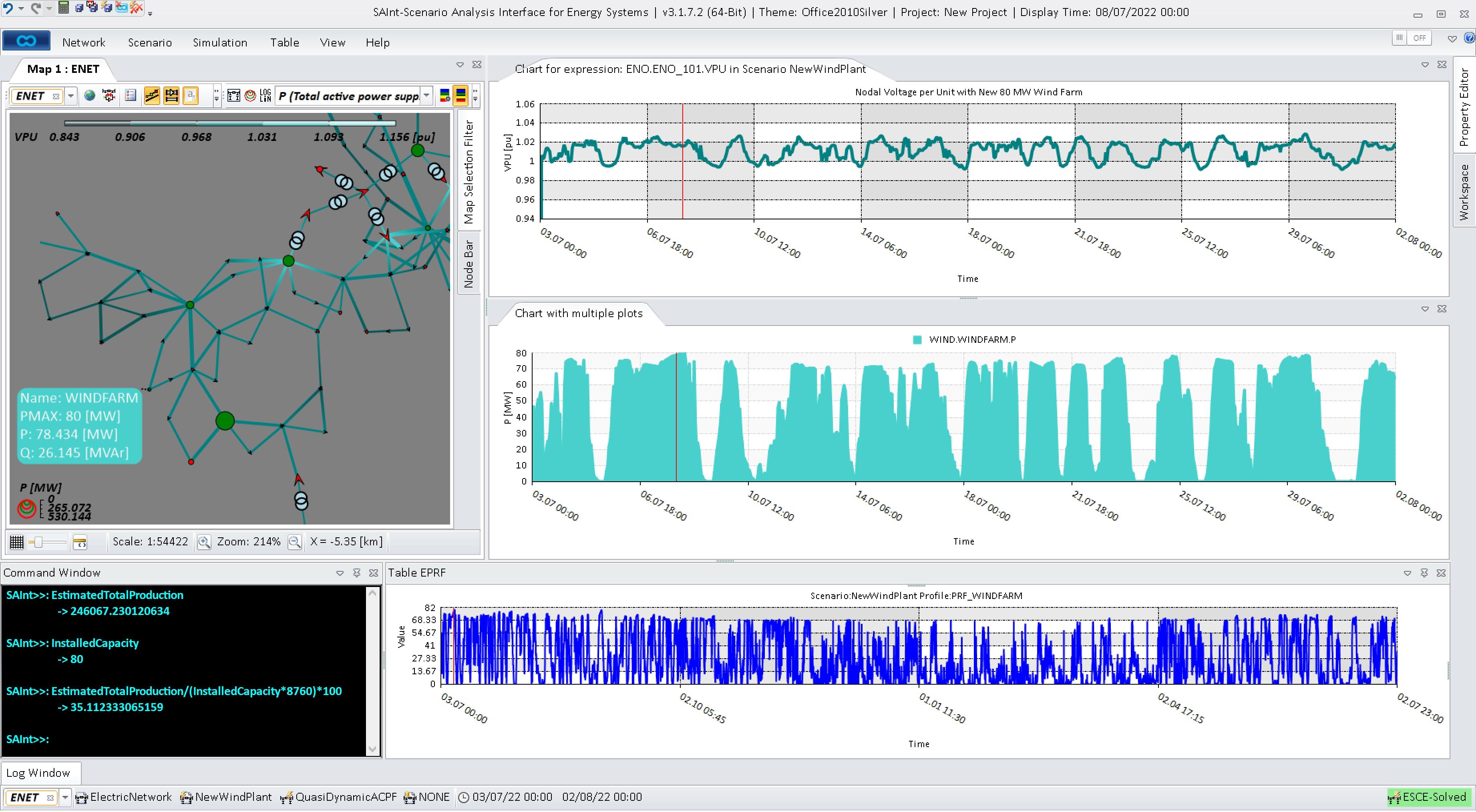
Task: Open the Simulation menu
Action: coord(220,42)
